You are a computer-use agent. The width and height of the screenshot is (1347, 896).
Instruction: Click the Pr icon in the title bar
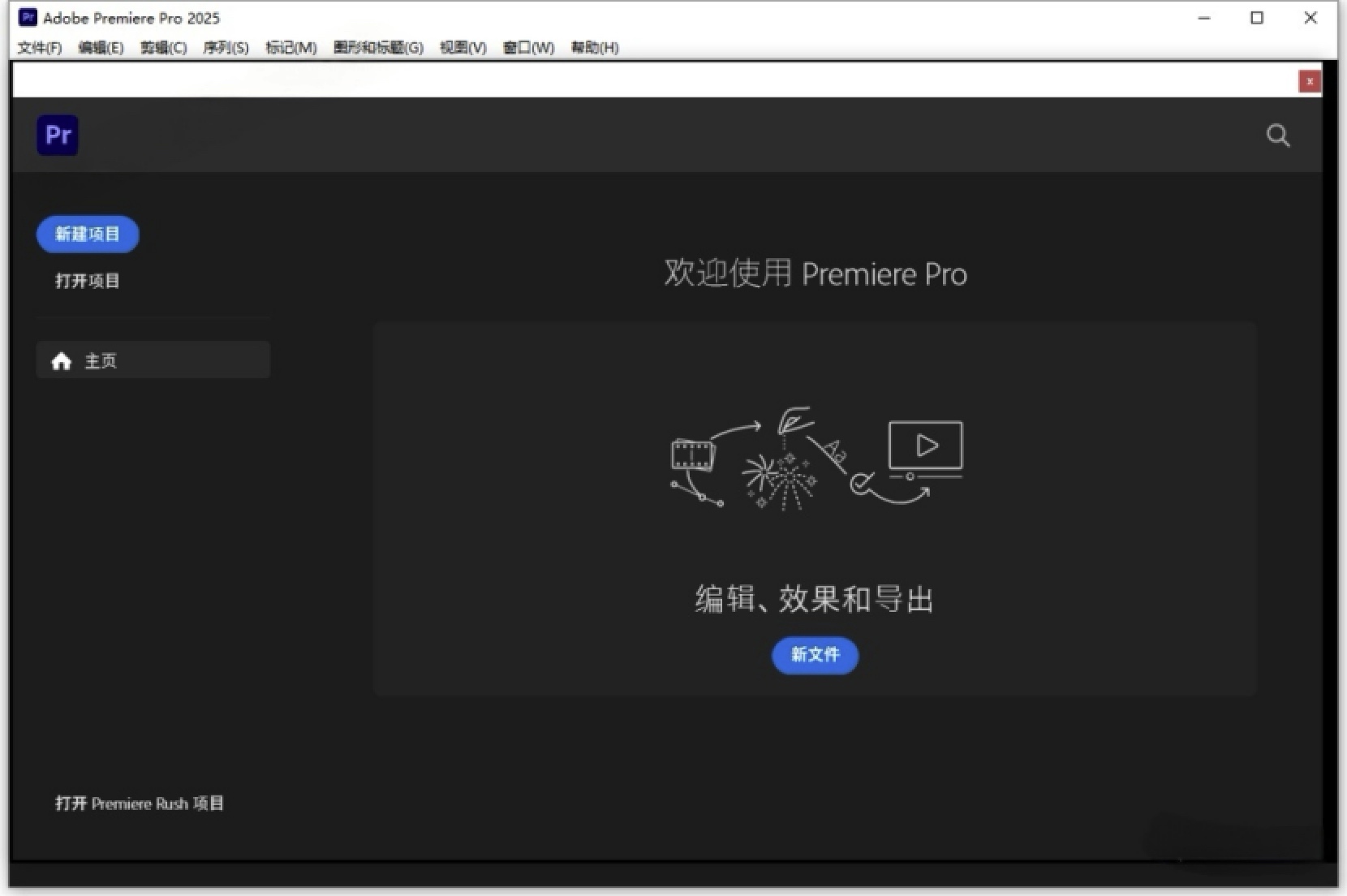click(x=27, y=17)
